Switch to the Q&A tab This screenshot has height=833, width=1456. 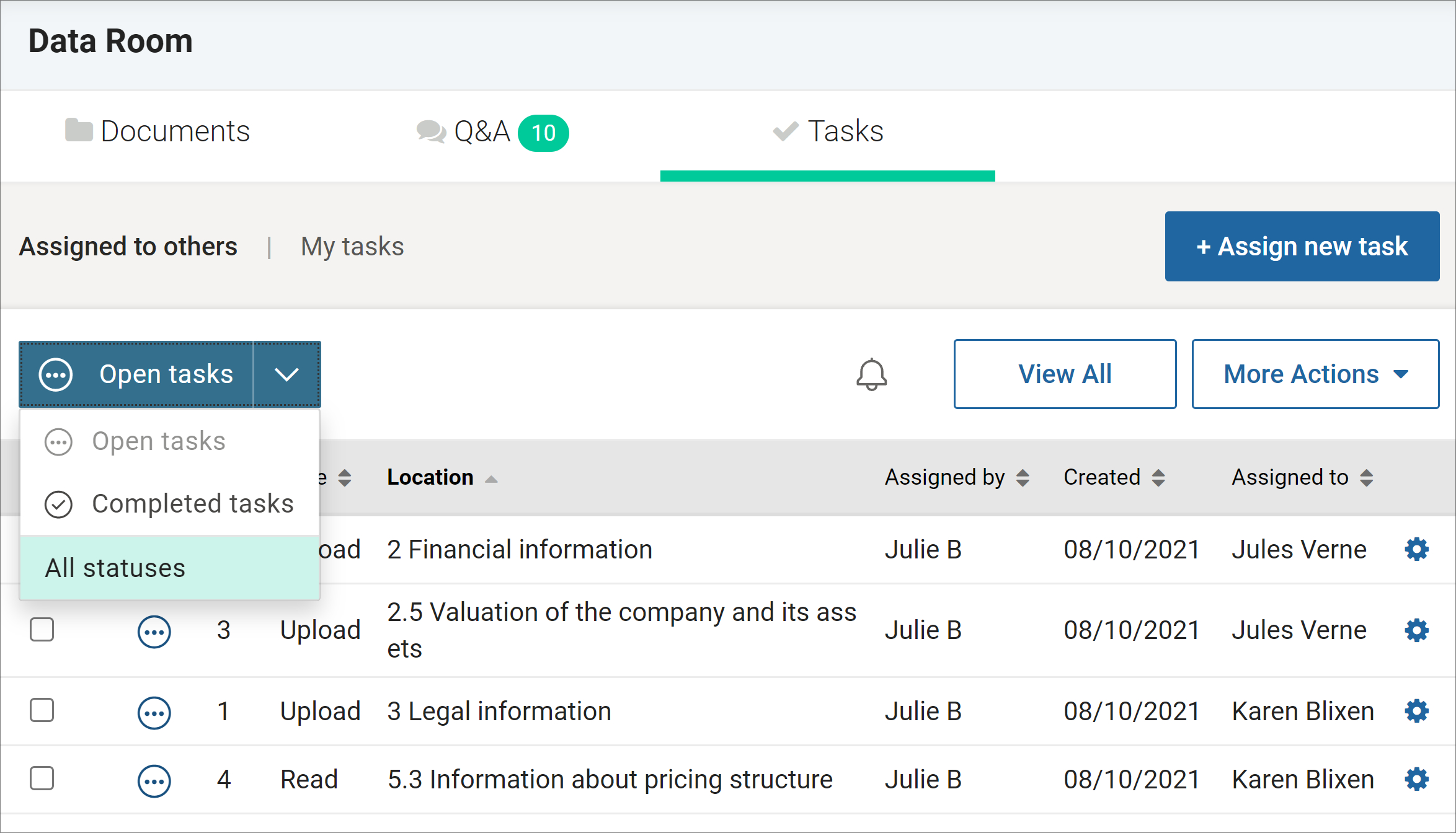[x=492, y=132]
